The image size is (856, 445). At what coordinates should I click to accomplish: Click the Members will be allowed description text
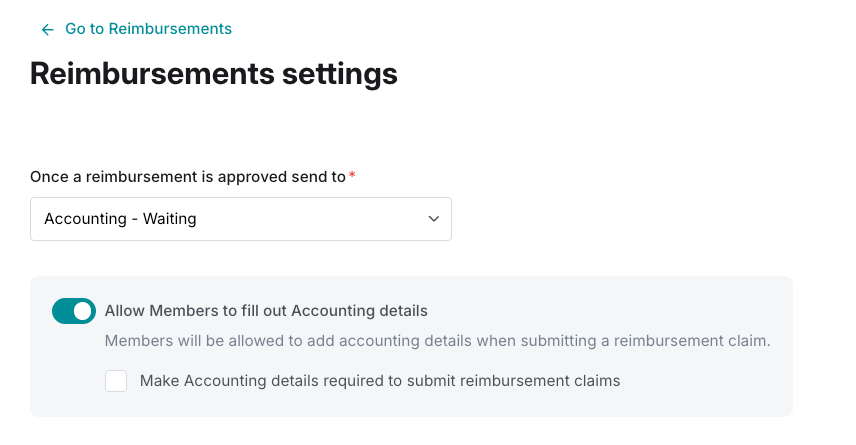[437, 341]
